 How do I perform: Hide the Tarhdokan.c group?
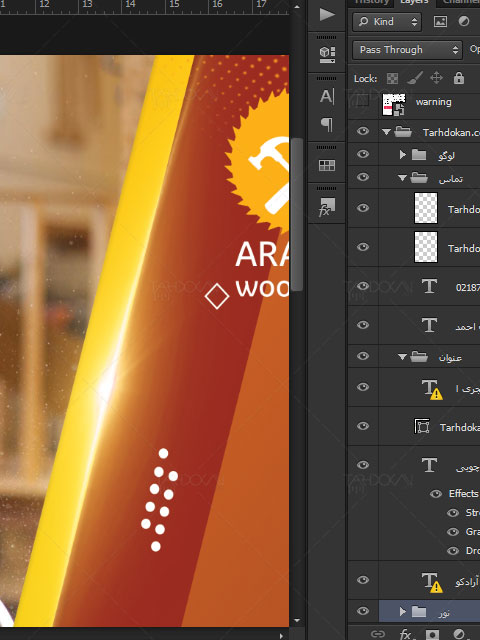[x=362, y=131]
